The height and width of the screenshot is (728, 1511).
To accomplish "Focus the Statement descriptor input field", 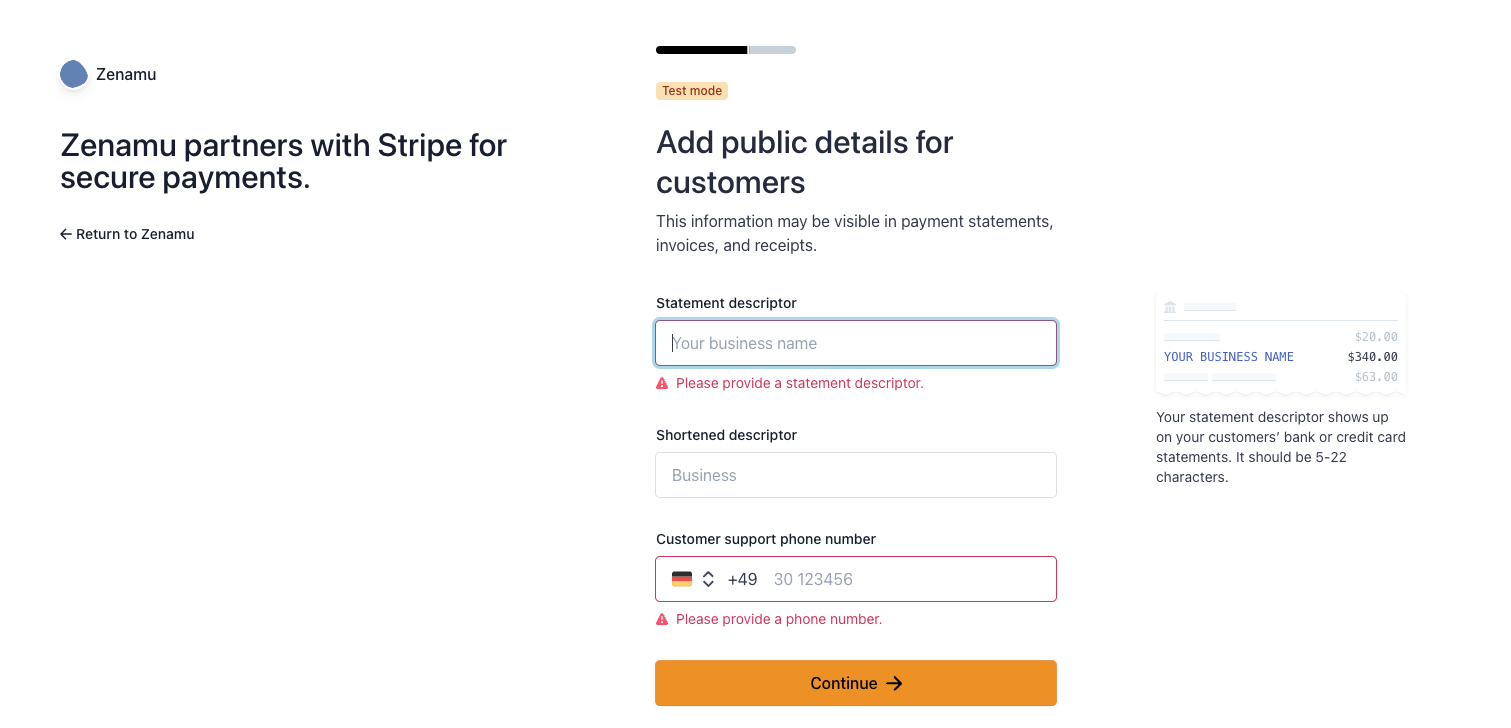I will (856, 343).
